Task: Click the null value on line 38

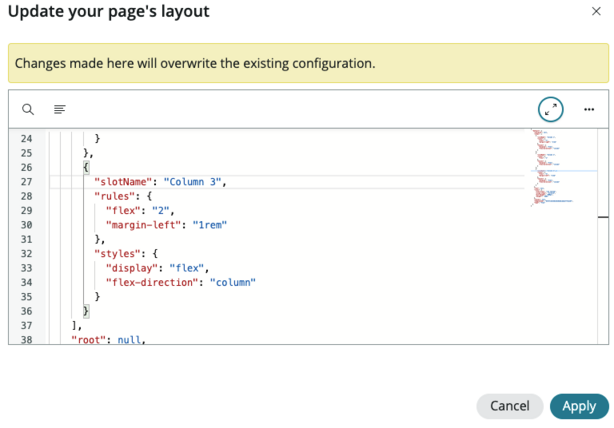Action: 129,340
